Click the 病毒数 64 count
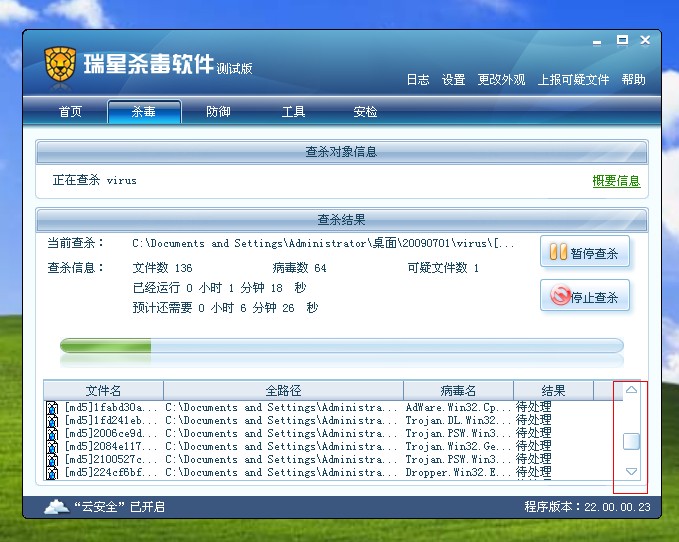The width and height of the screenshot is (679, 542). pyautogui.click(x=299, y=268)
